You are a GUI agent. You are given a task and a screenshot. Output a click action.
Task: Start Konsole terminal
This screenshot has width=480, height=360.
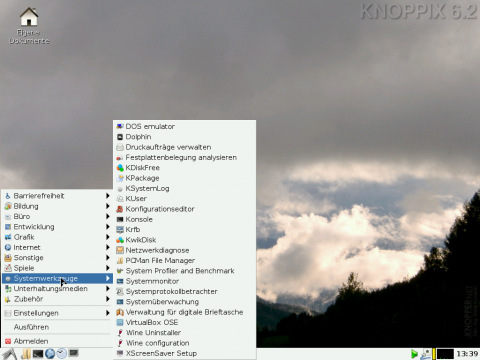[184, 219]
